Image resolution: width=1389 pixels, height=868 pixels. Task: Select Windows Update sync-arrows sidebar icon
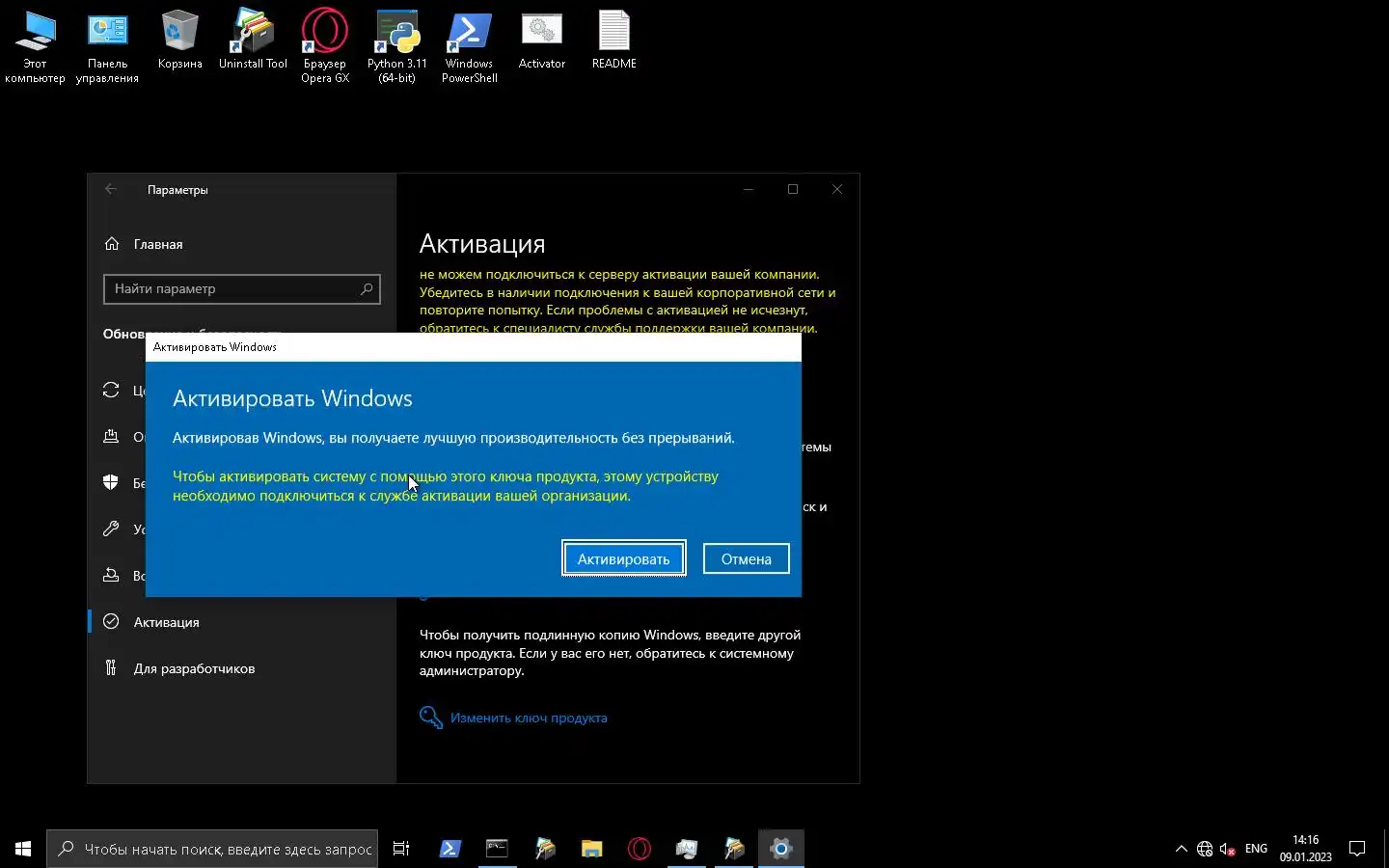pyautogui.click(x=111, y=390)
